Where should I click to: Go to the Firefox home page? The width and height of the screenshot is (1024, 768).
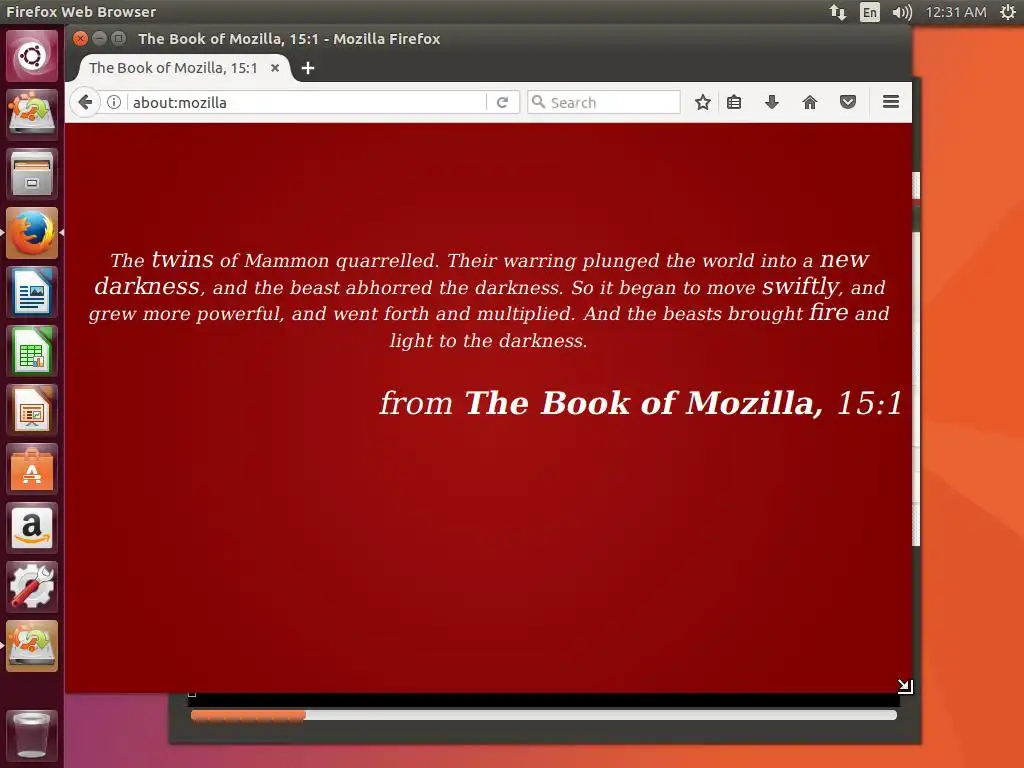click(810, 102)
